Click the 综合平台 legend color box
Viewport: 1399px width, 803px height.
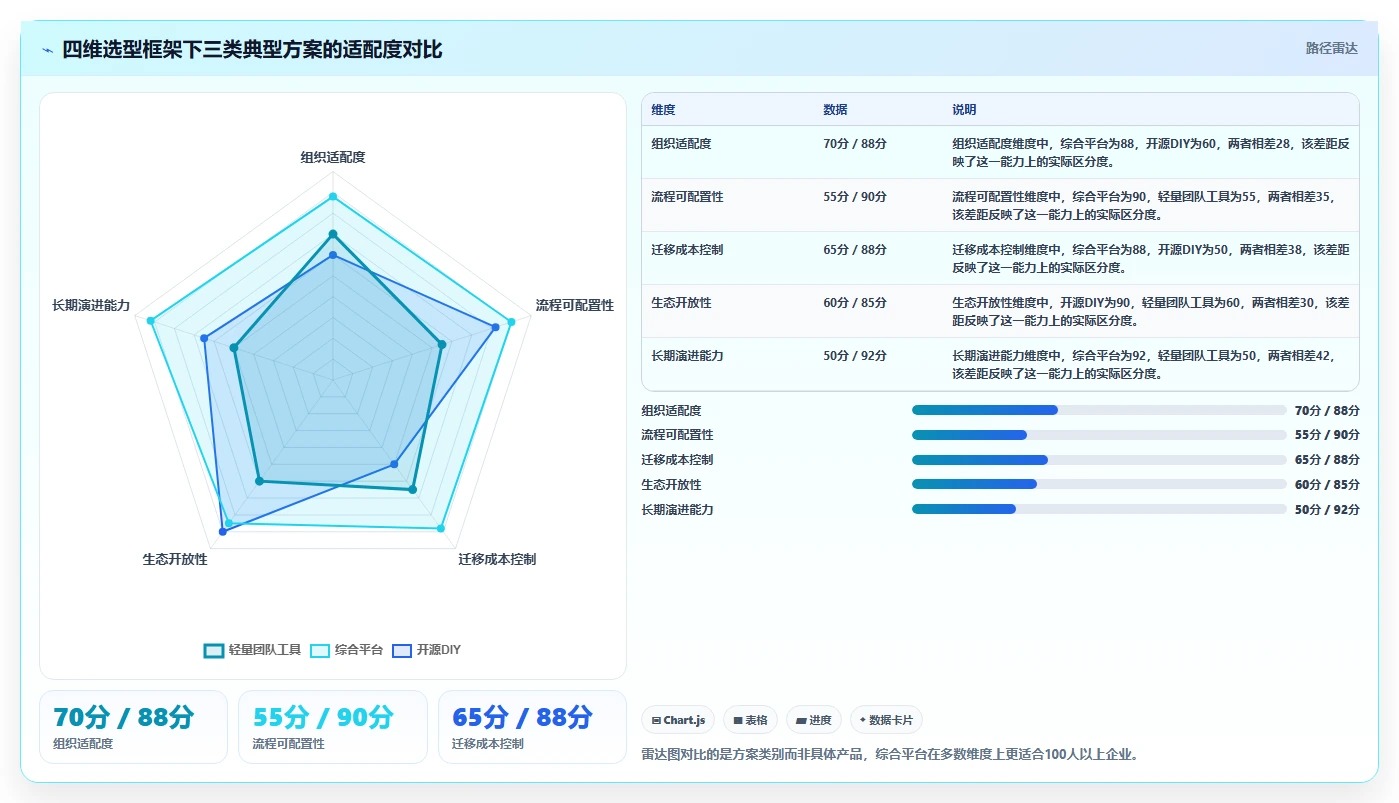(x=320, y=650)
